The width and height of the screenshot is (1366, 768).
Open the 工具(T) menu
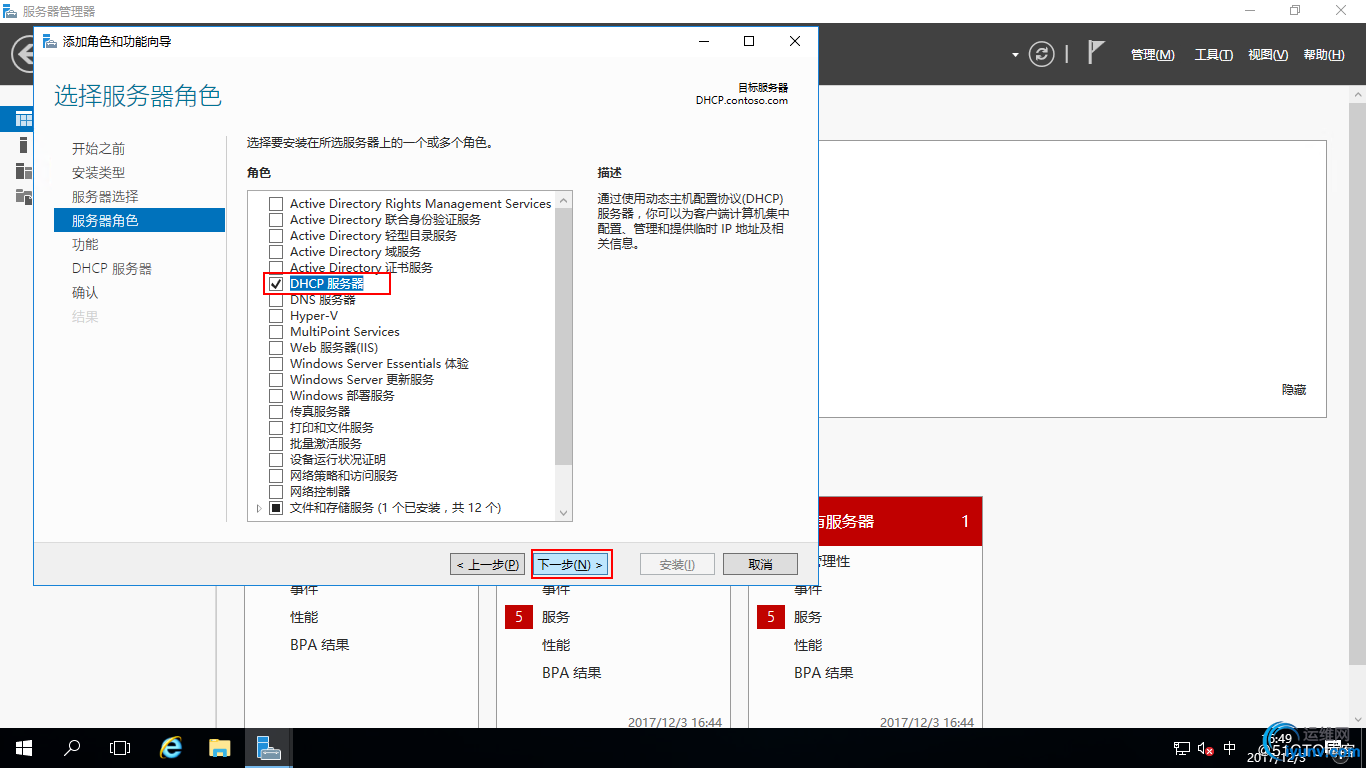pyautogui.click(x=1214, y=55)
